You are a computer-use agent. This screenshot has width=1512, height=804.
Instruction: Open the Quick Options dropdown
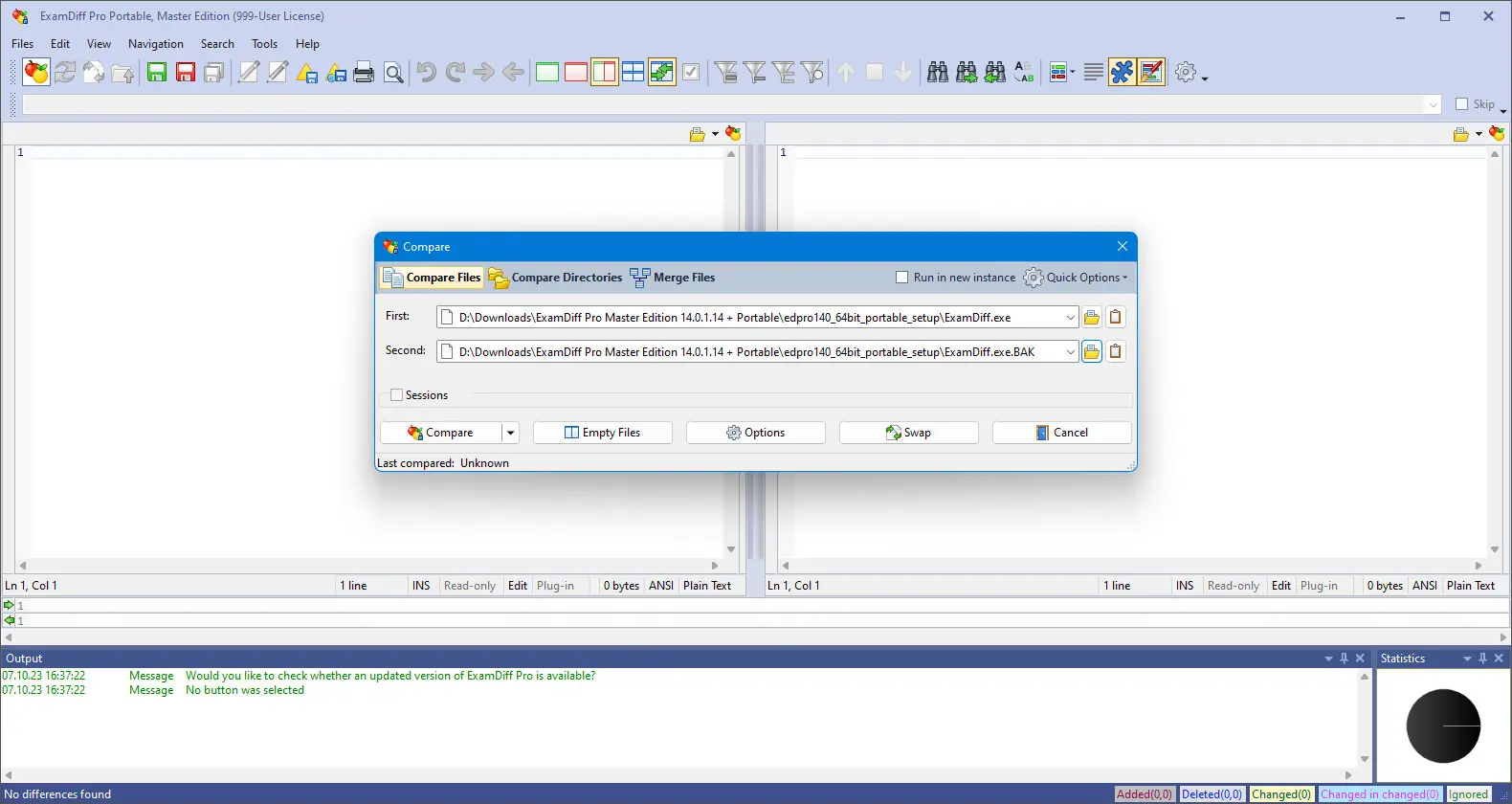pyautogui.click(x=1076, y=278)
